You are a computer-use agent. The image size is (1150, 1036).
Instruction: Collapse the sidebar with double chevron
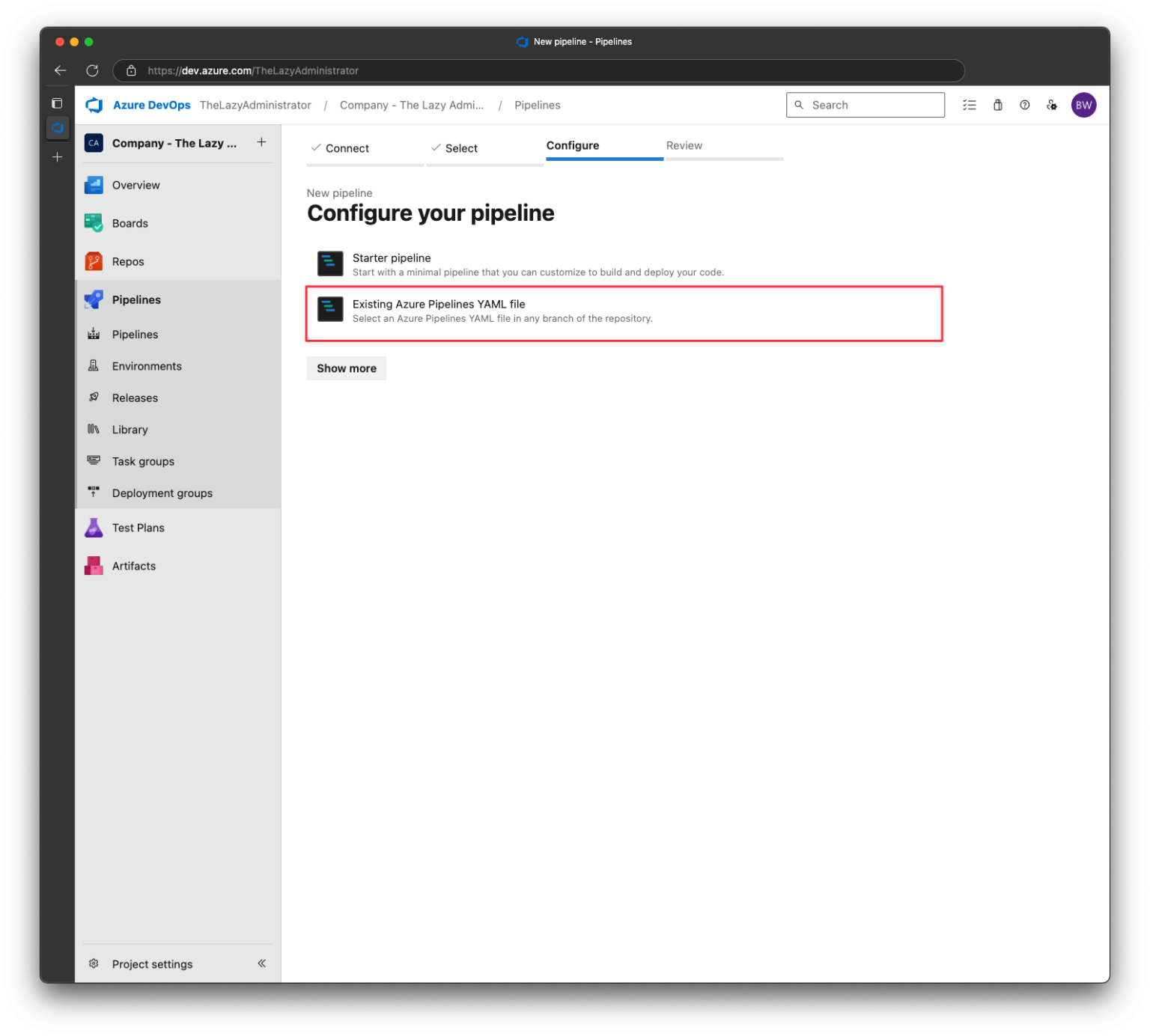point(262,963)
